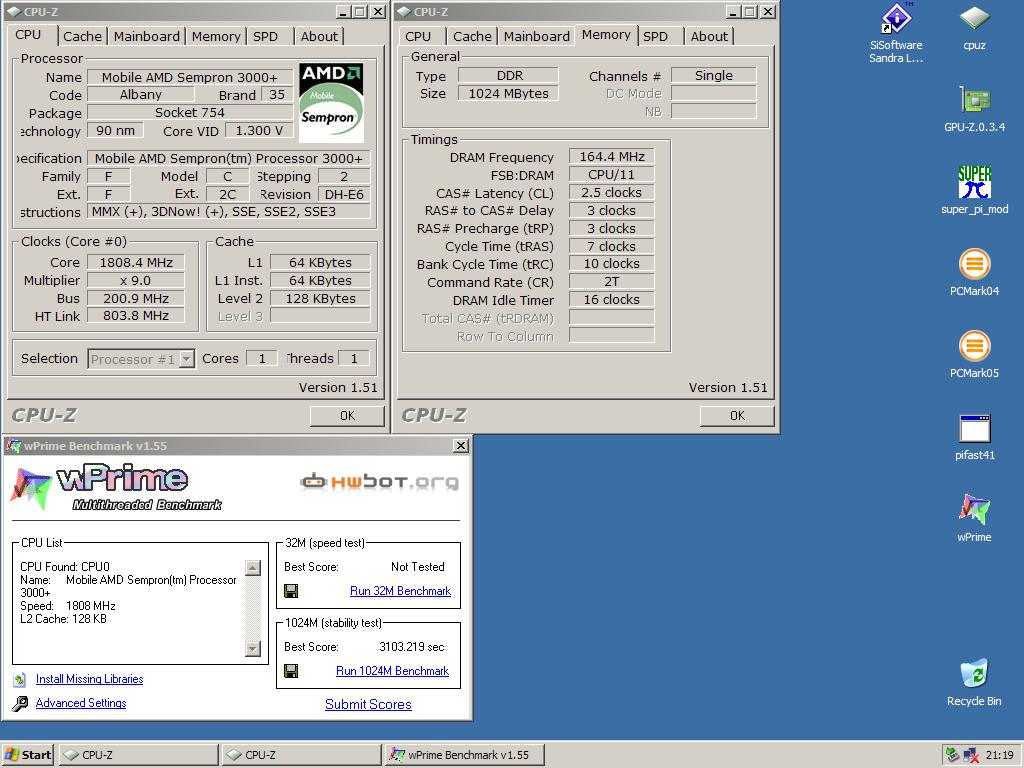The height and width of the screenshot is (768, 1024).
Task: Open About tab in left CPU-Z window
Action: [319, 37]
